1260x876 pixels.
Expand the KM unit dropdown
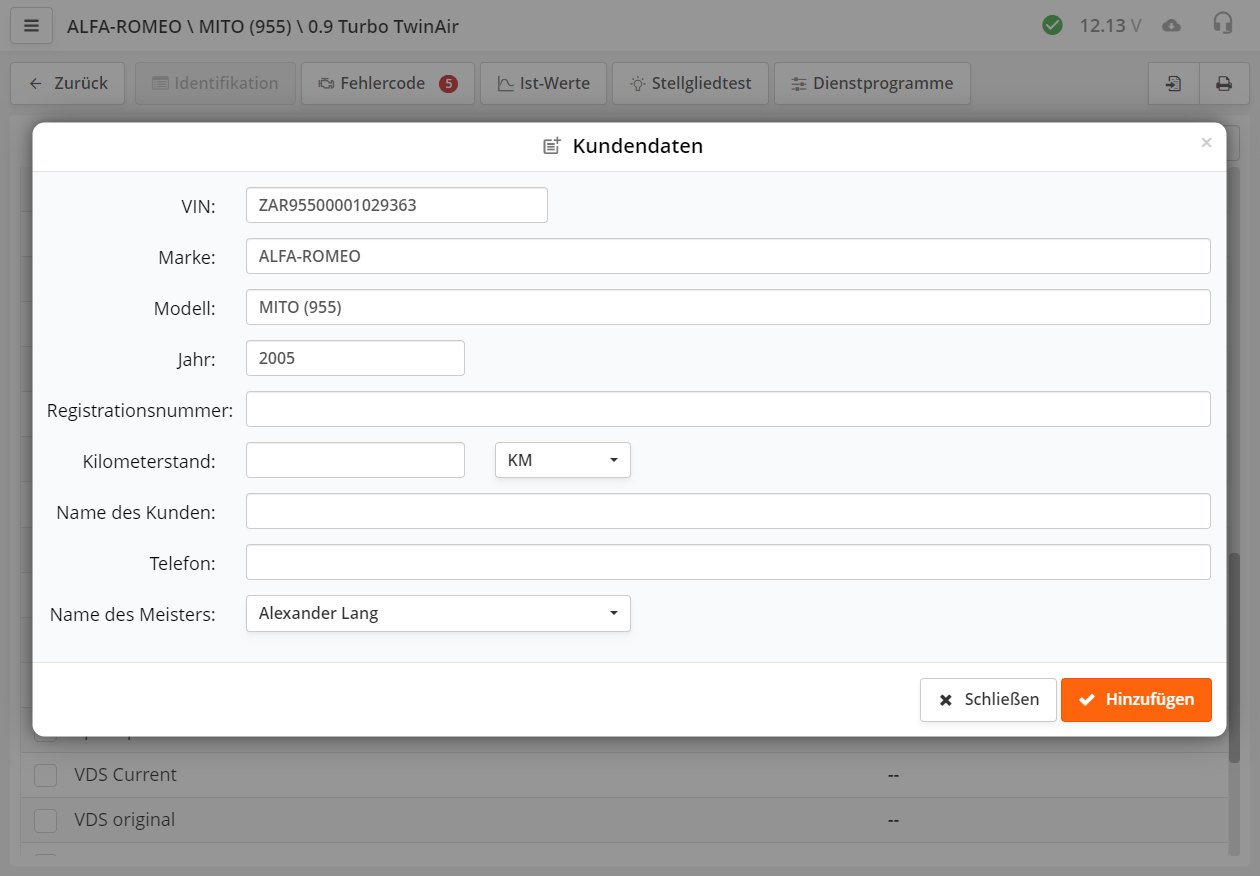coord(563,460)
